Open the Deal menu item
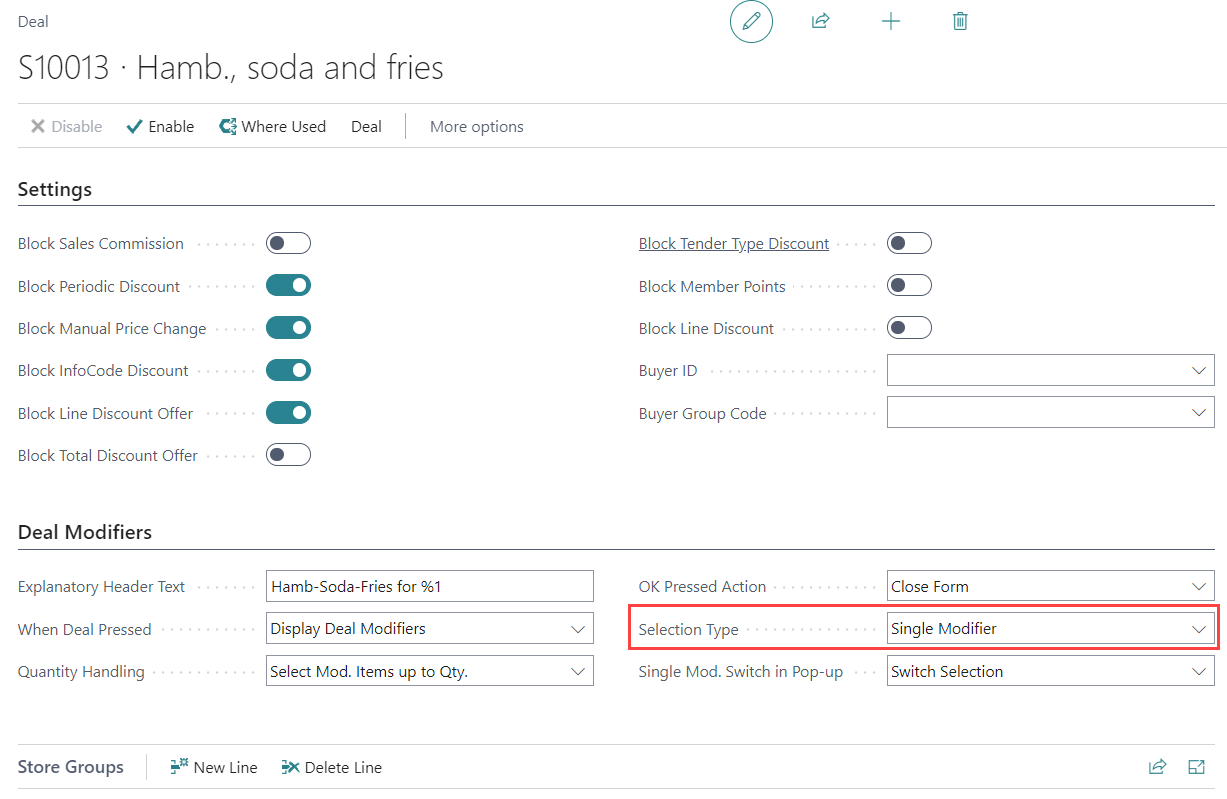The height and width of the screenshot is (799, 1227). [x=366, y=126]
